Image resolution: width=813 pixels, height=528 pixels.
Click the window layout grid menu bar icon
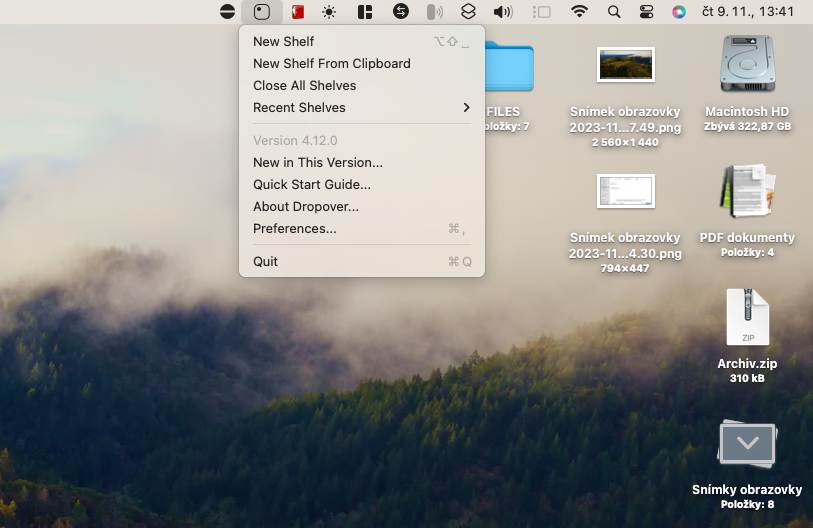coord(365,11)
